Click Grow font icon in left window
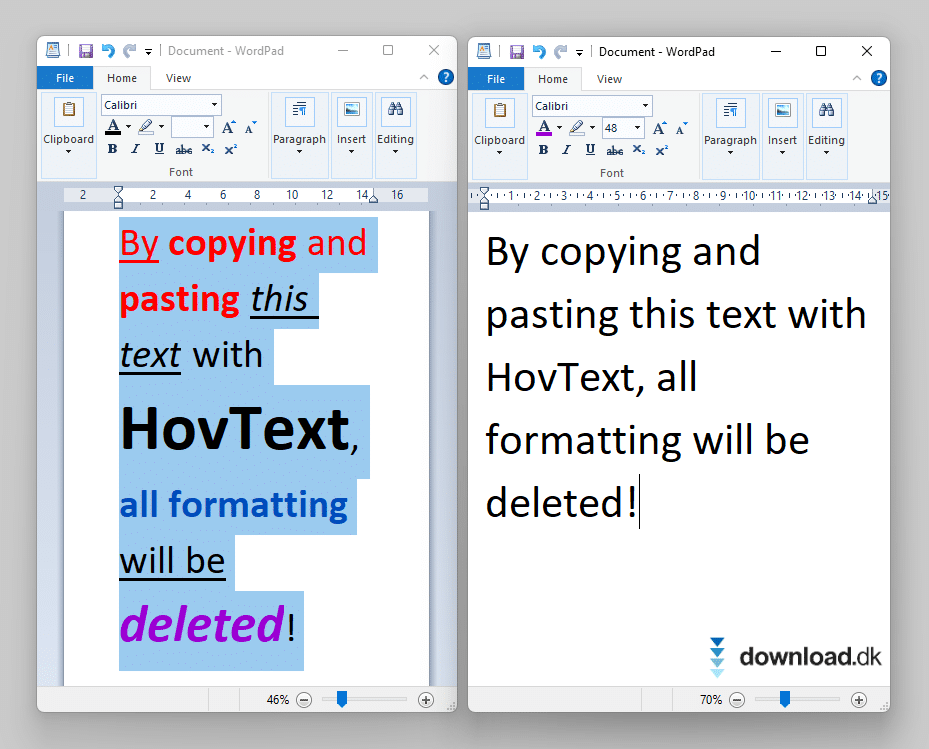 [x=228, y=127]
